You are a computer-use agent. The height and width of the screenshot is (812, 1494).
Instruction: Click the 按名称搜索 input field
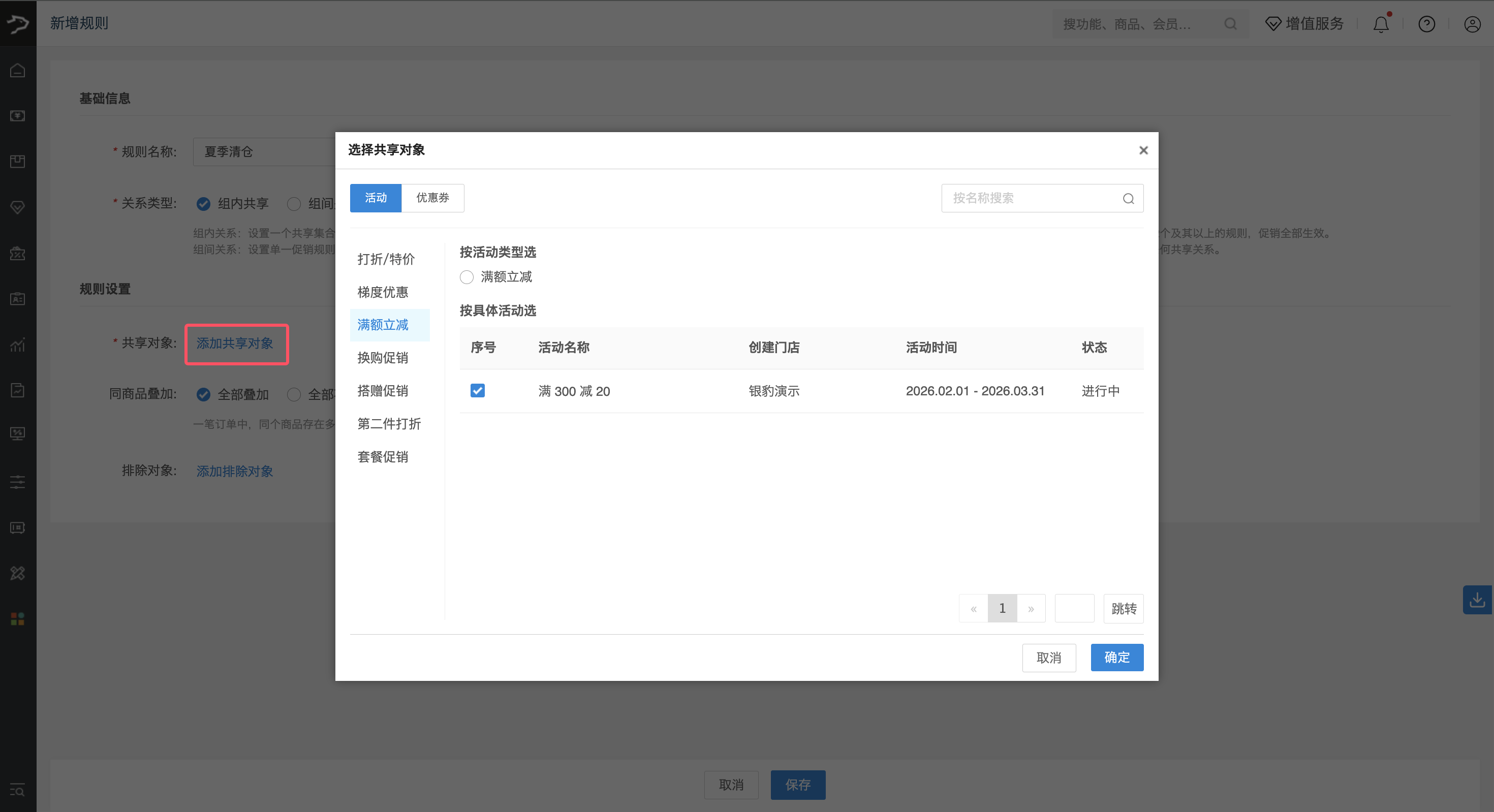coord(1042,198)
